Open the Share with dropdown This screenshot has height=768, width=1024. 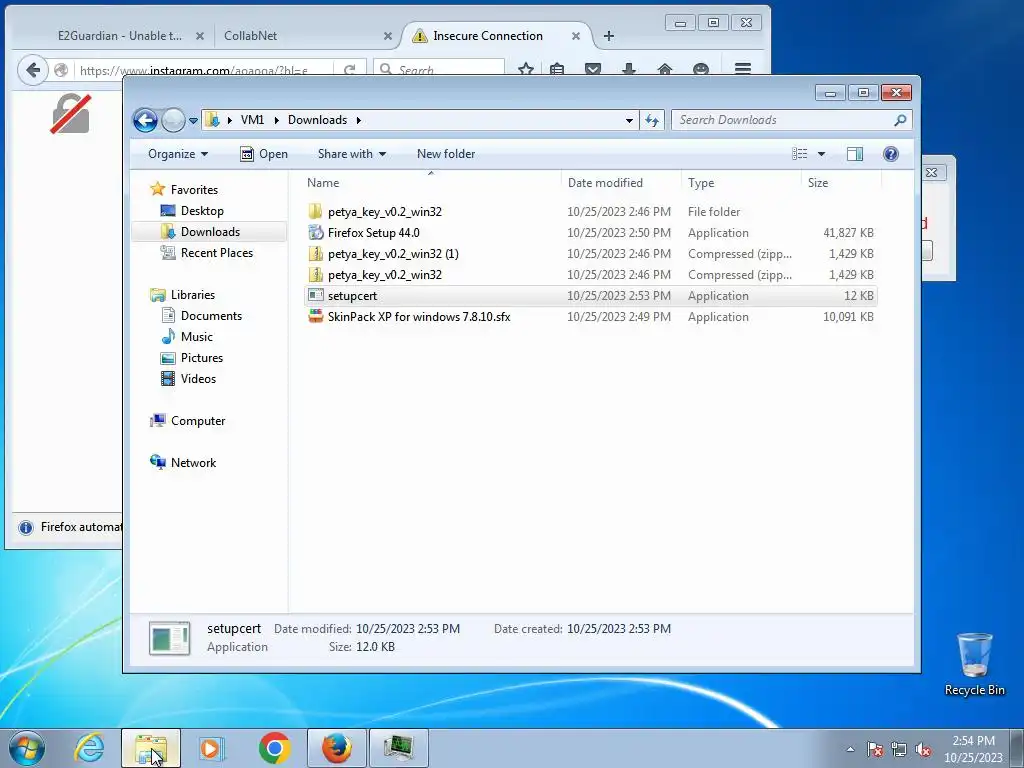click(x=351, y=154)
